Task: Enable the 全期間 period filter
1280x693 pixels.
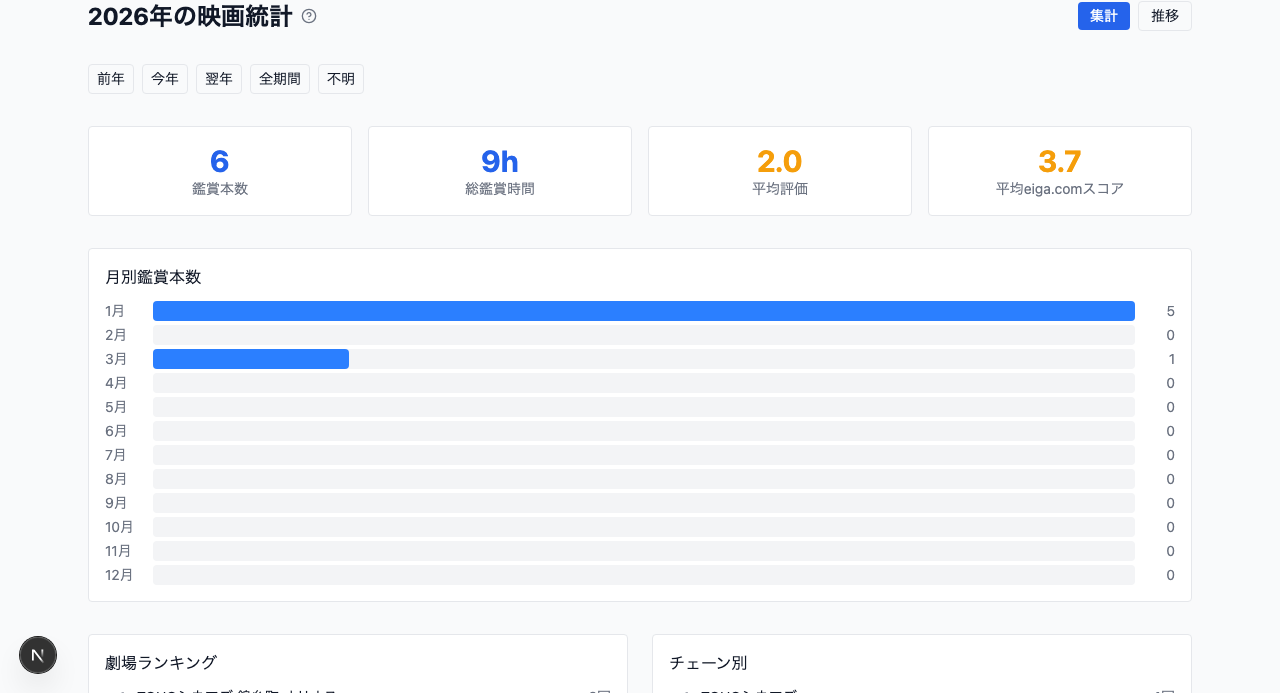Action: 279,79
